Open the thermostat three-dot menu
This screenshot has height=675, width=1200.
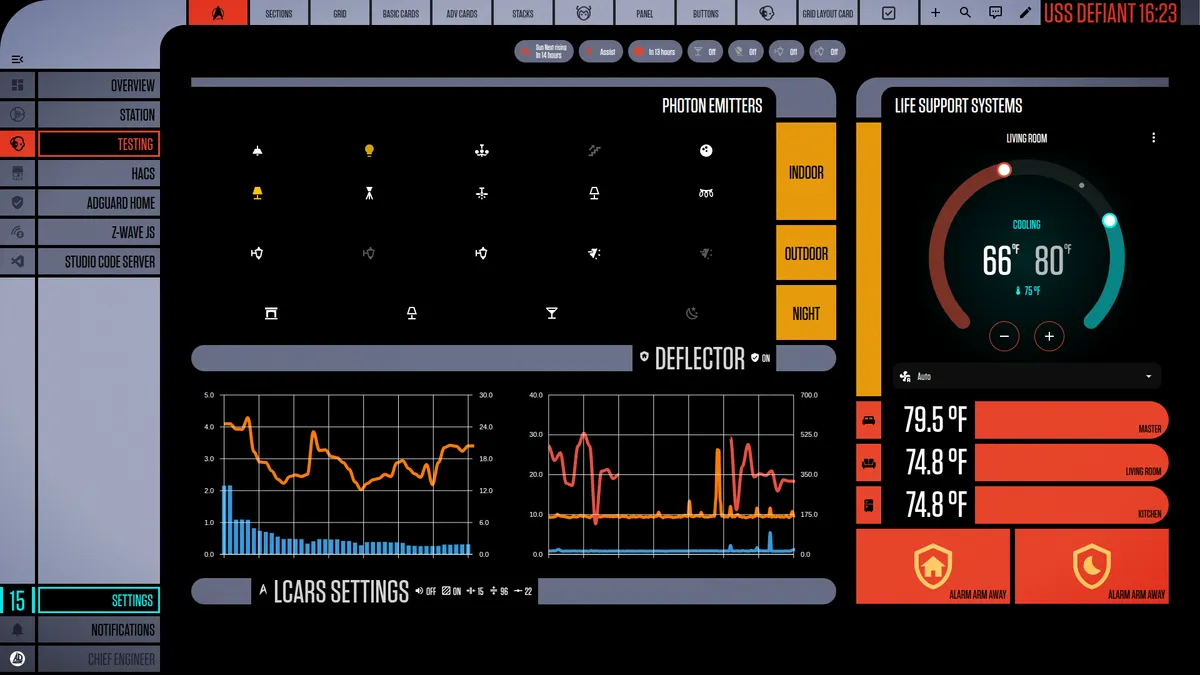coord(1153,138)
